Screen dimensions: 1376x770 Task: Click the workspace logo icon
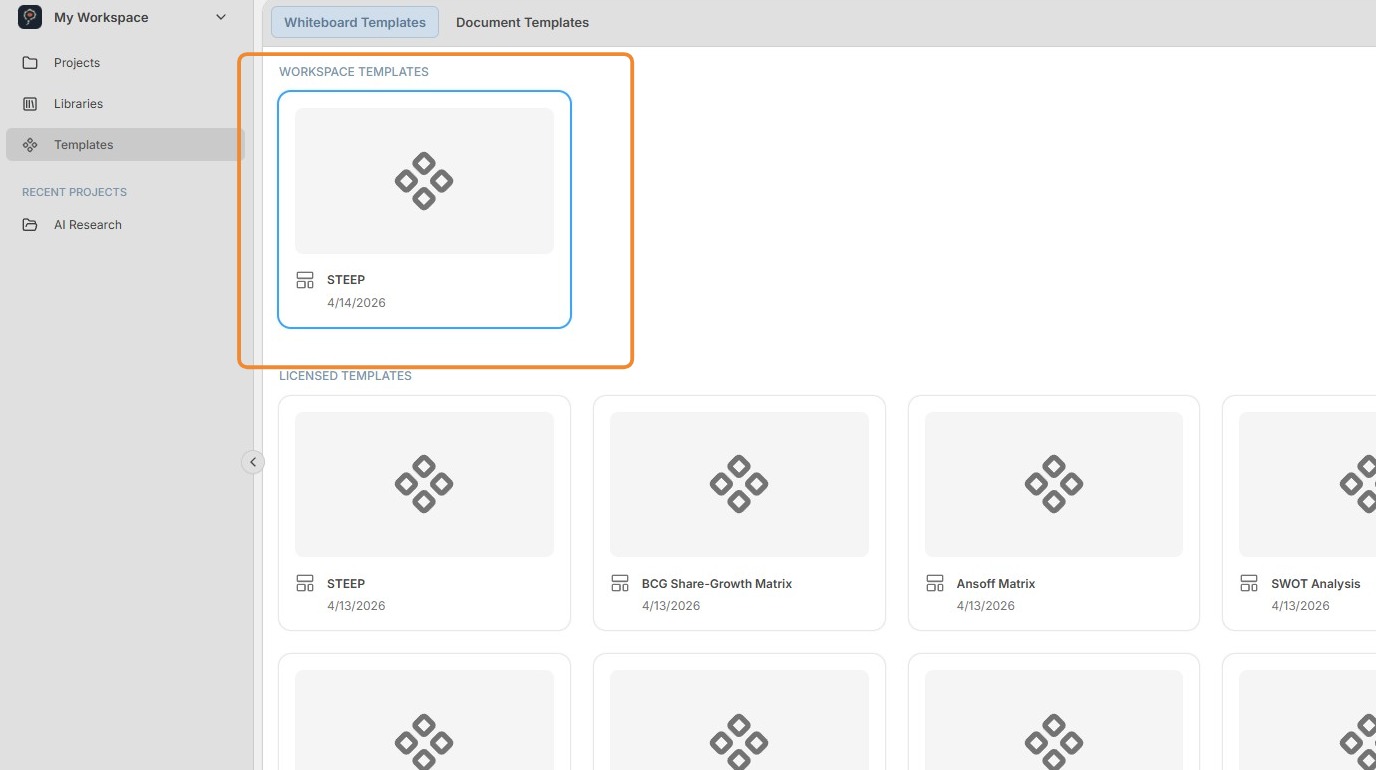click(30, 17)
